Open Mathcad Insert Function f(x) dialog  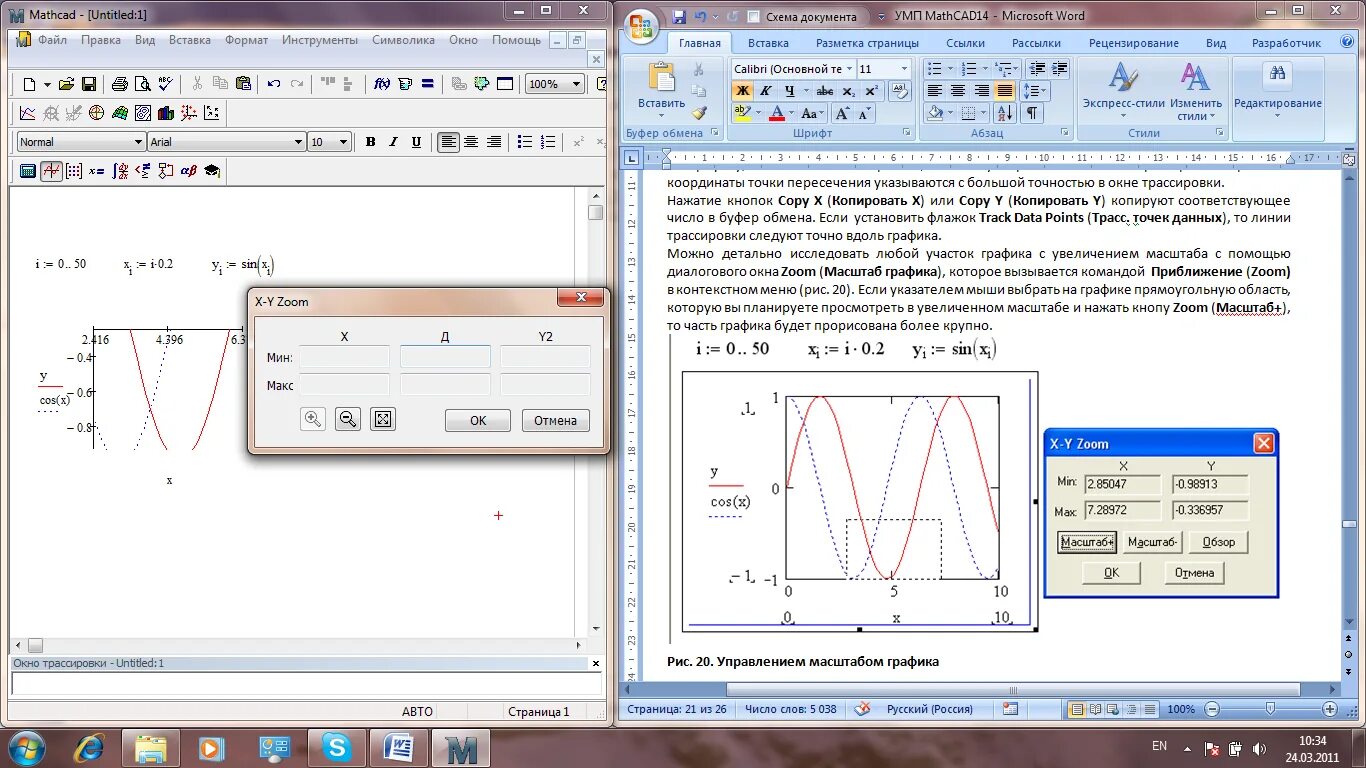tap(381, 84)
